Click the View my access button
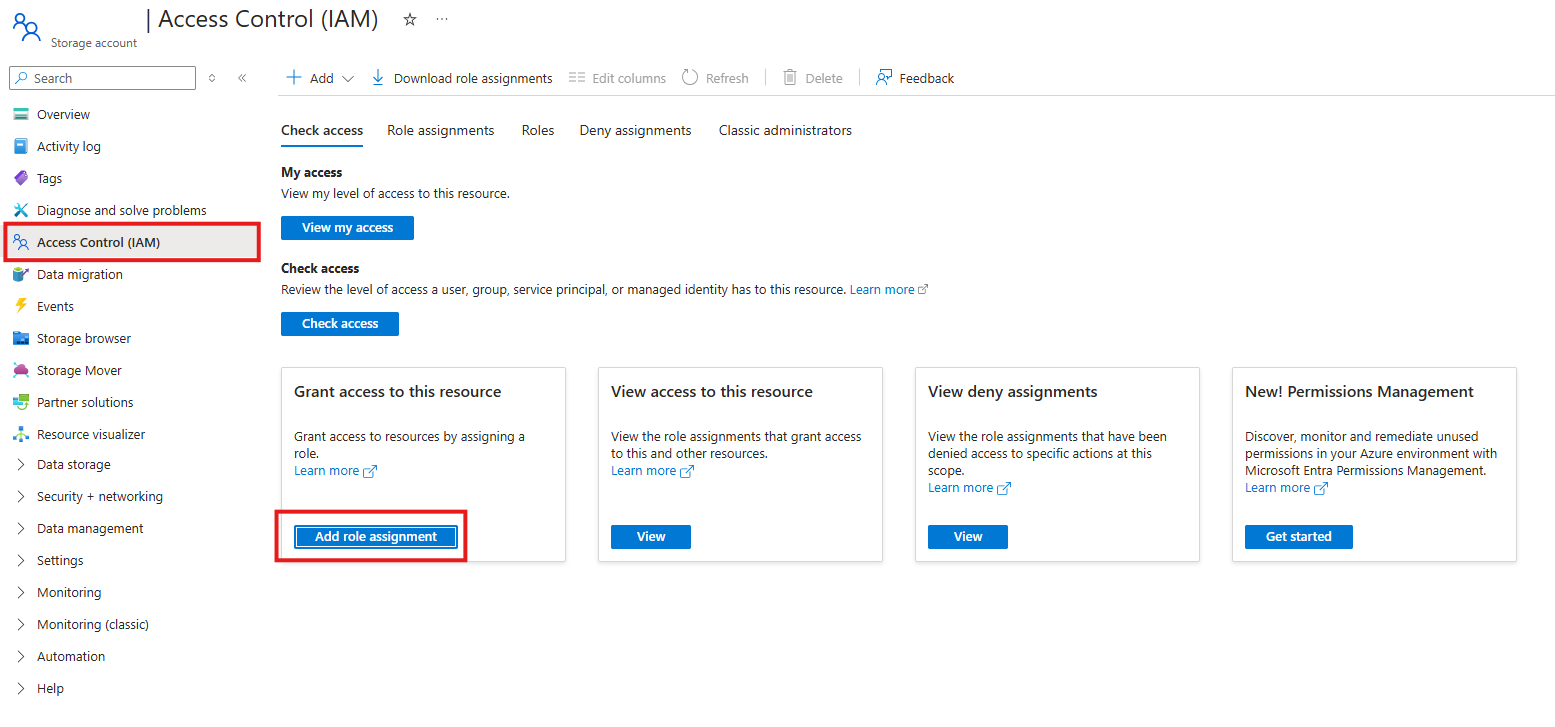 click(x=347, y=228)
